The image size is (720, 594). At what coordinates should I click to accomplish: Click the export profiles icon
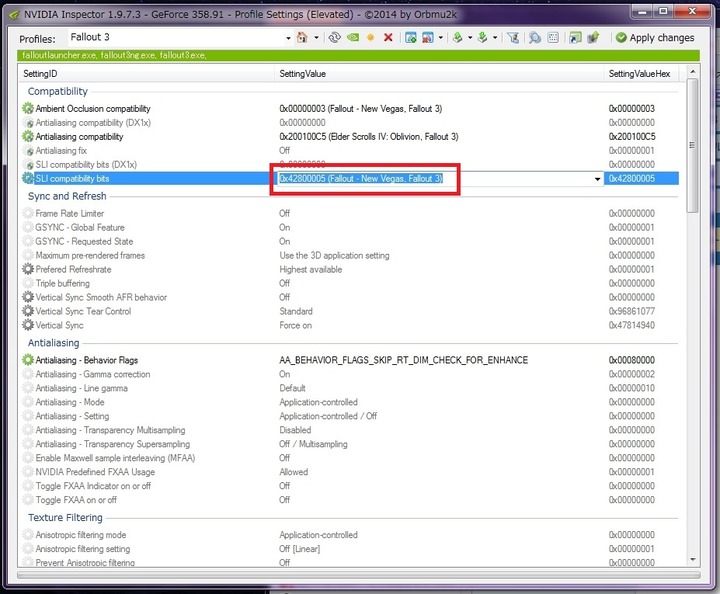[x=457, y=38]
